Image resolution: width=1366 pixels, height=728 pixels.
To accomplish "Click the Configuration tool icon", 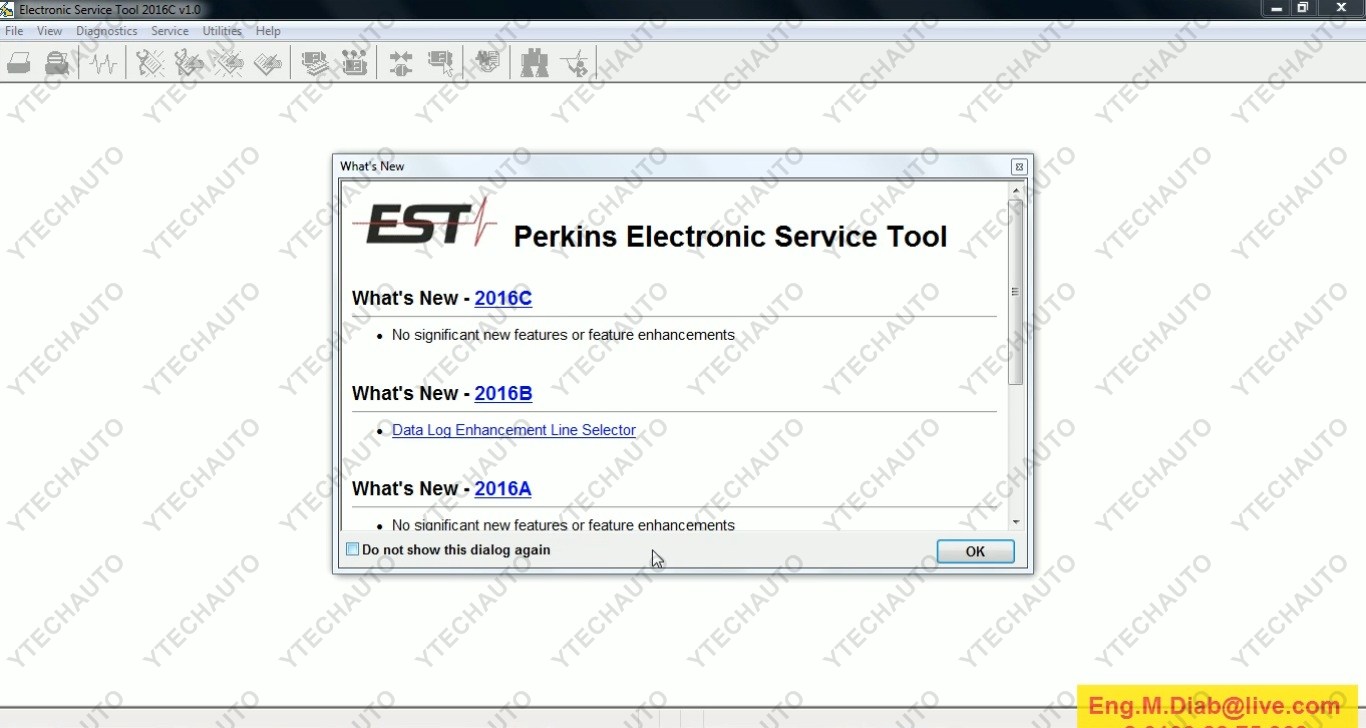I will (x=354, y=64).
